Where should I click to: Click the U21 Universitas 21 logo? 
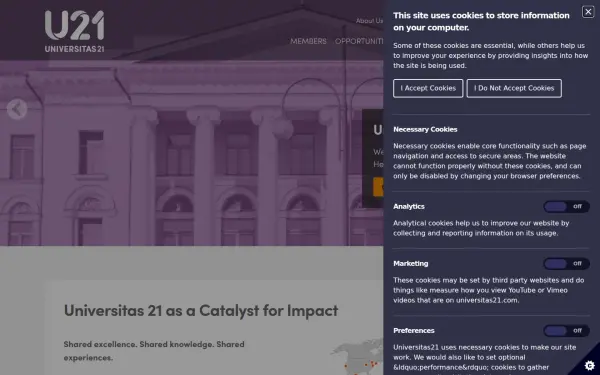(x=74, y=31)
